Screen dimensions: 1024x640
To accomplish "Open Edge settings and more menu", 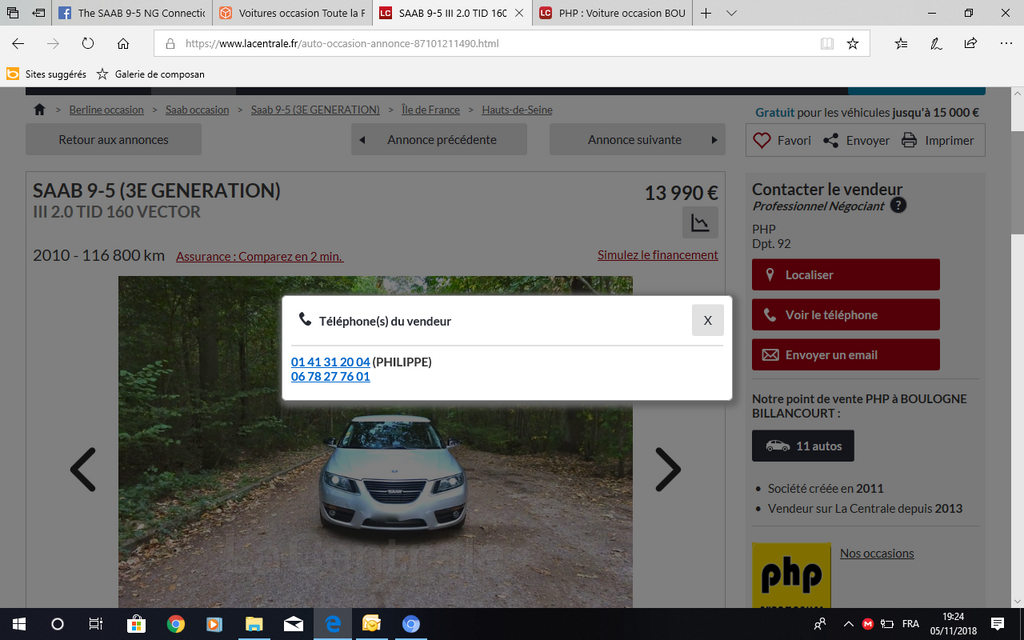I will tap(1006, 44).
